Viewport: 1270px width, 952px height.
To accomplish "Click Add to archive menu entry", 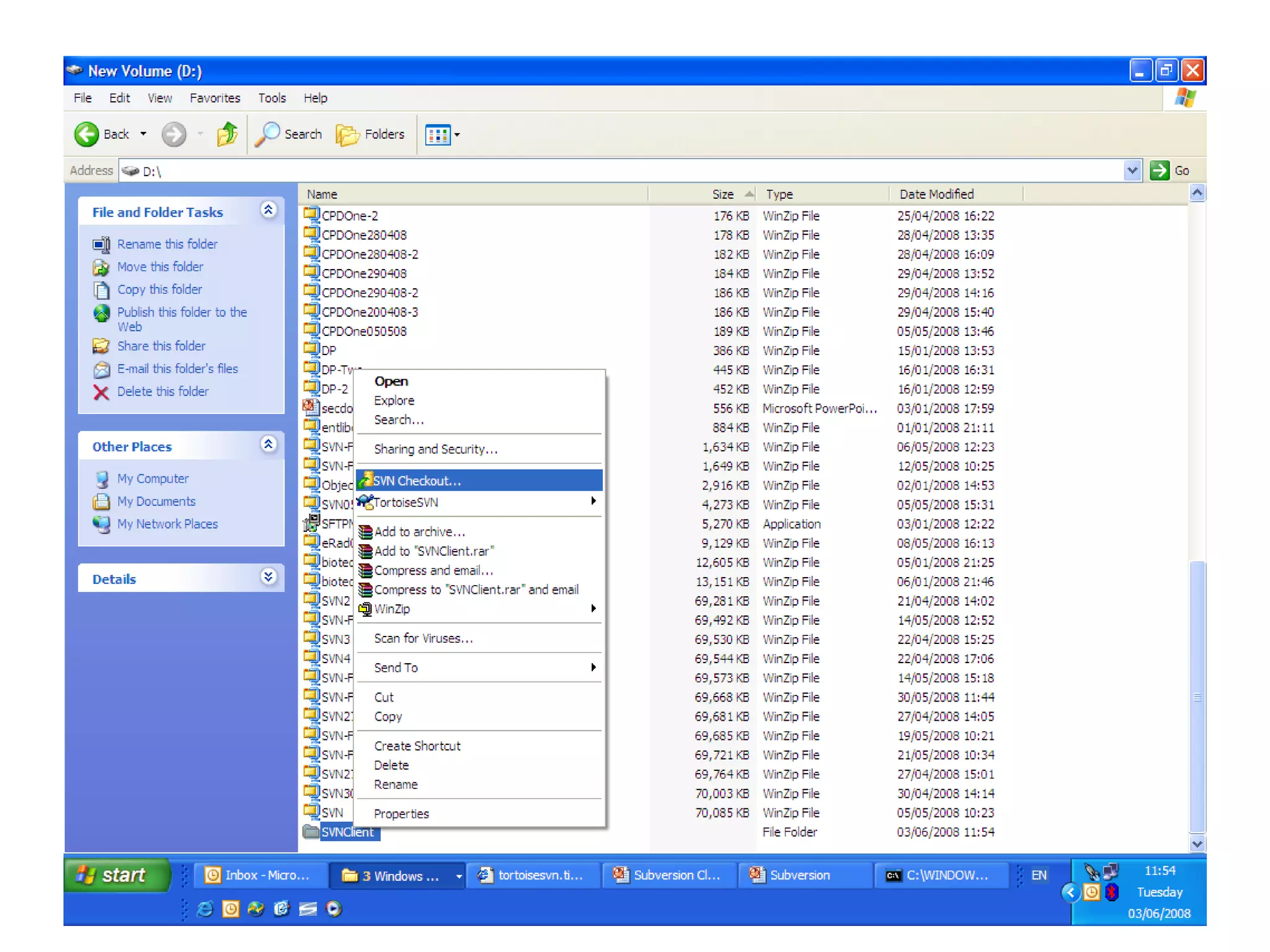I will [419, 532].
